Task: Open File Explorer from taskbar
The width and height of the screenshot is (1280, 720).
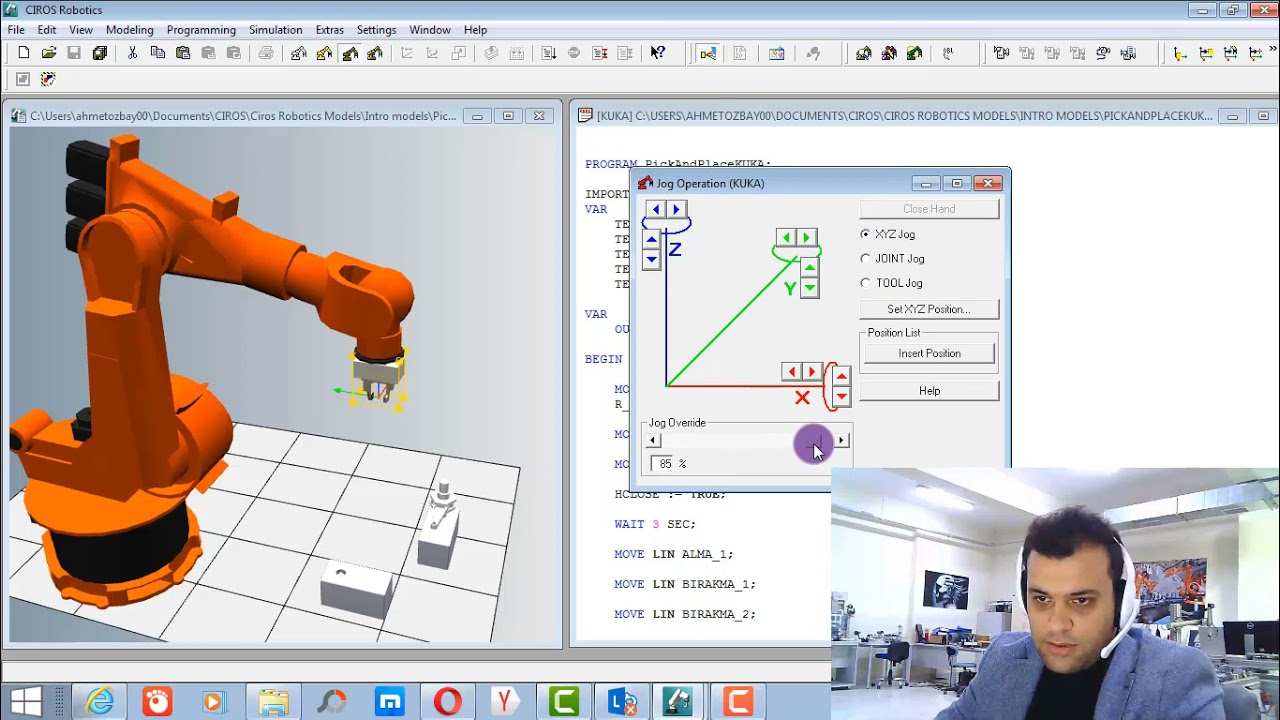Action: (273, 702)
